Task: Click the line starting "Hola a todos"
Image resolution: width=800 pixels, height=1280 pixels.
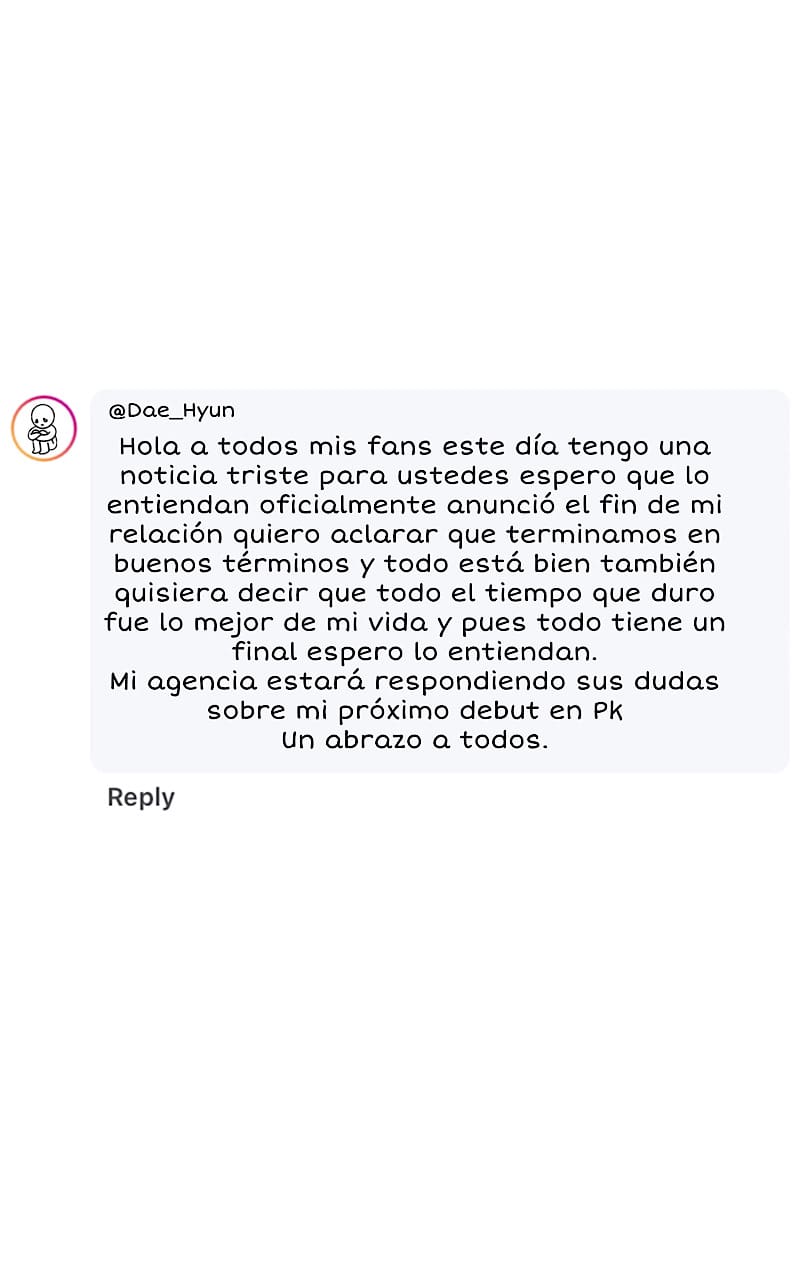Action: click(x=415, y=446)
